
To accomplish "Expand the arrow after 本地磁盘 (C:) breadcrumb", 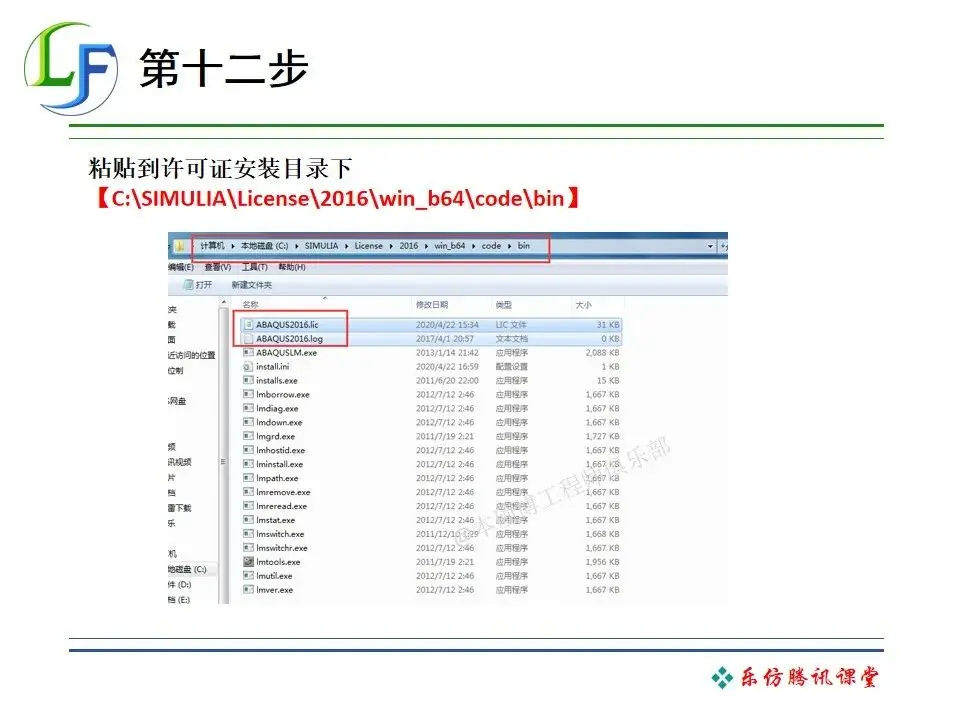I will pos(297,246).
